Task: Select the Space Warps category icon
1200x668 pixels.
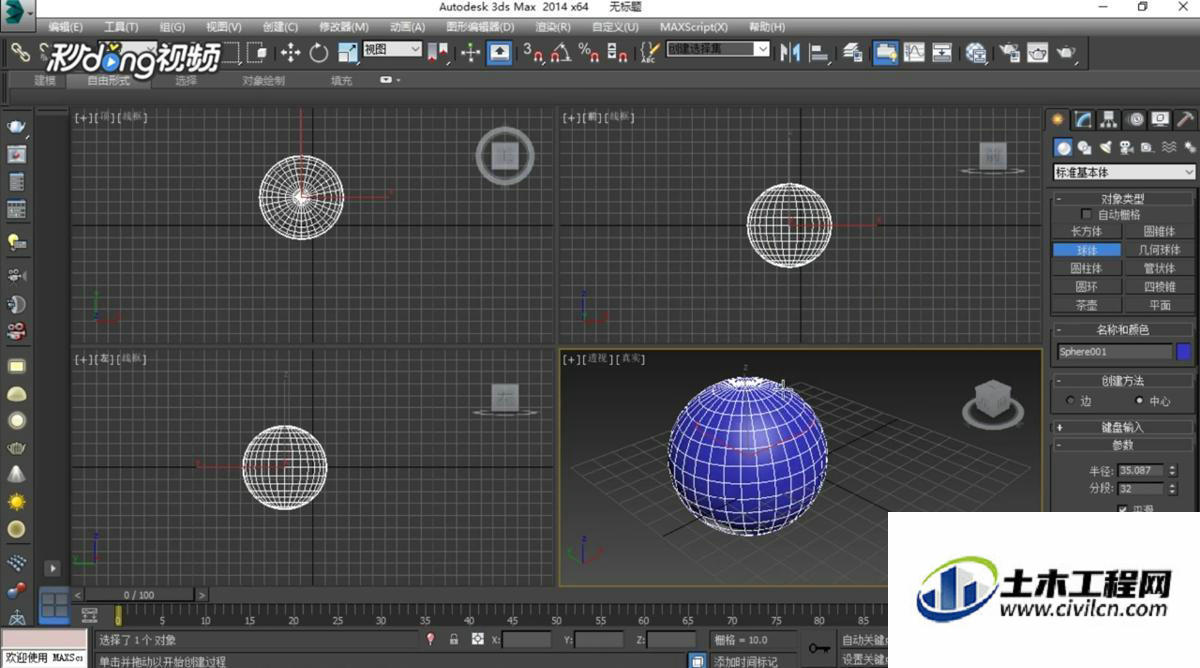Action: coord(1168,148)
